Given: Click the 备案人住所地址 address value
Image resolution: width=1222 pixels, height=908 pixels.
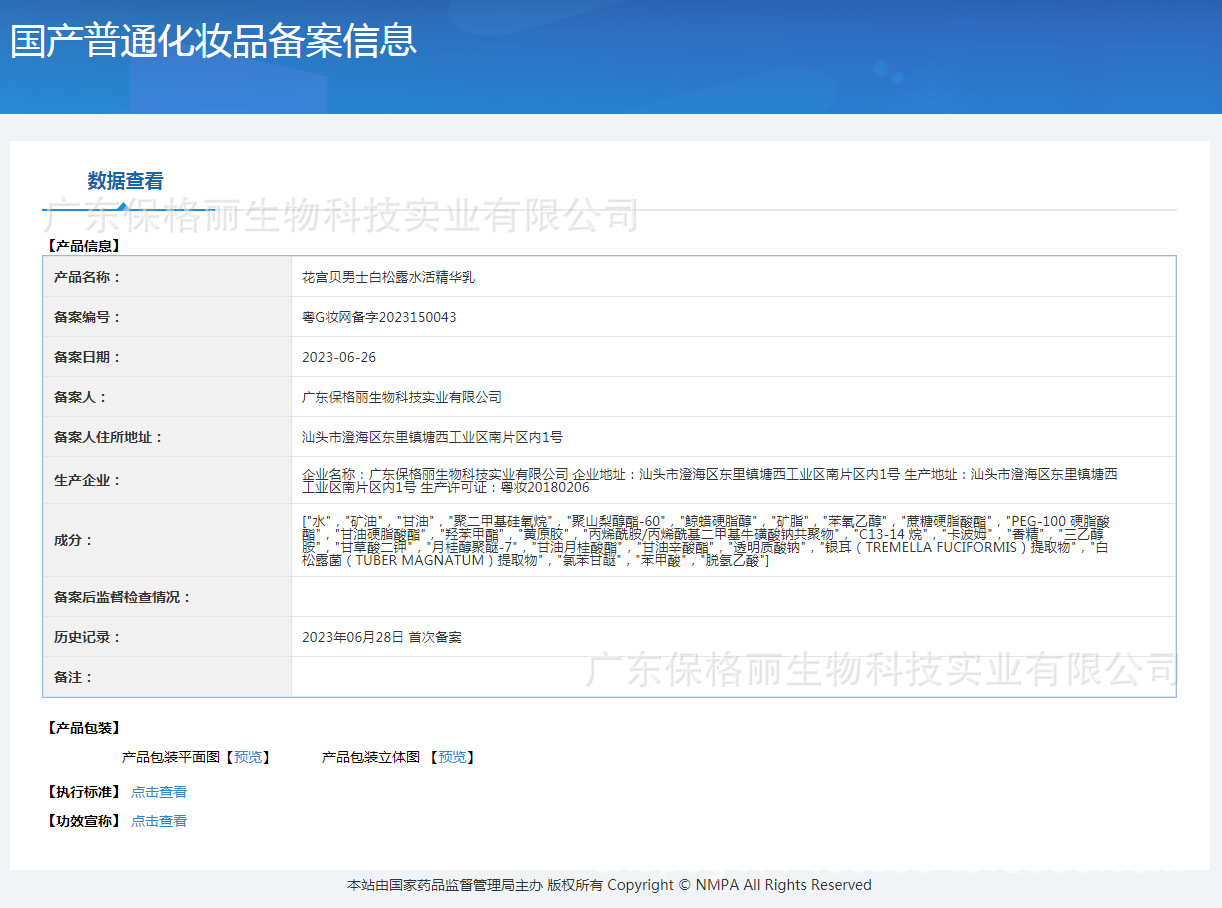Looking at the screenshot, I should coord(432,437).
